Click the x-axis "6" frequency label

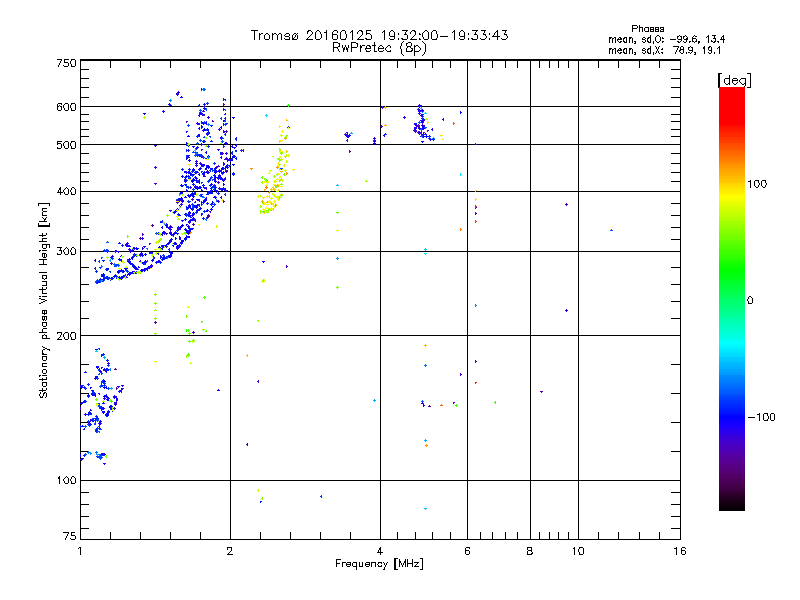pos(467,551)
